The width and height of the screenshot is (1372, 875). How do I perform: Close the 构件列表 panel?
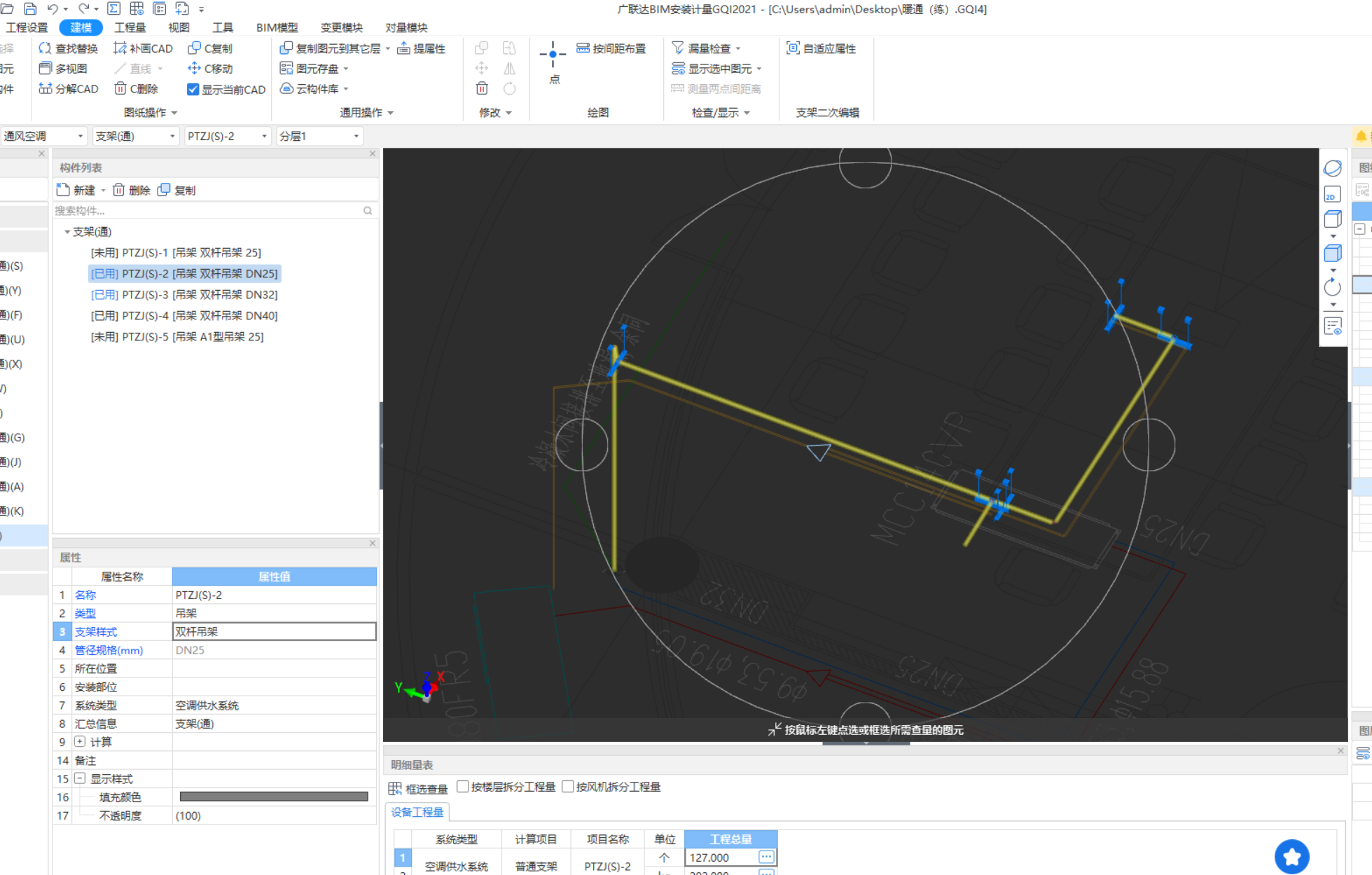(373, 153)
